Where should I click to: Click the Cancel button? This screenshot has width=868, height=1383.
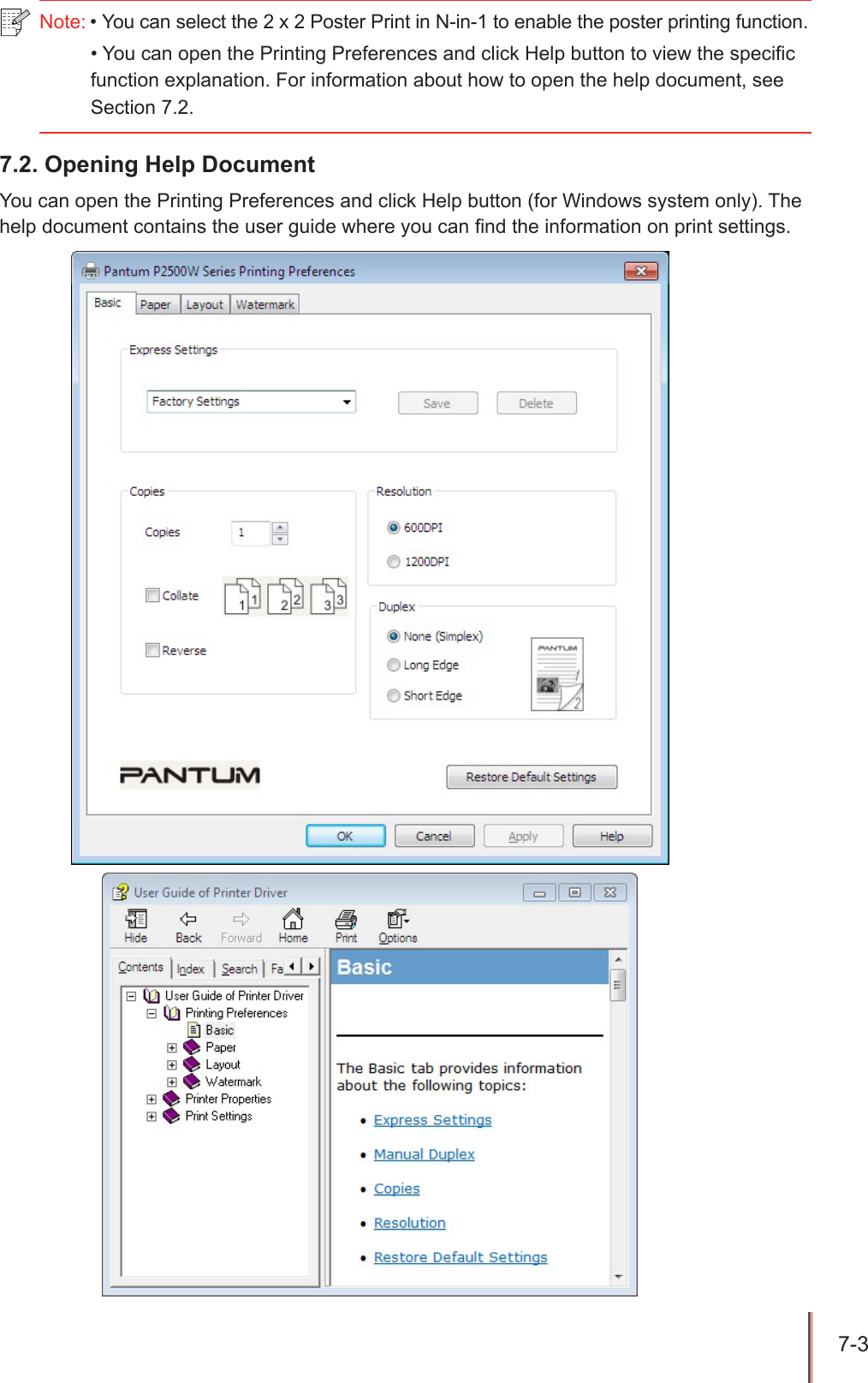pos(434,836)
